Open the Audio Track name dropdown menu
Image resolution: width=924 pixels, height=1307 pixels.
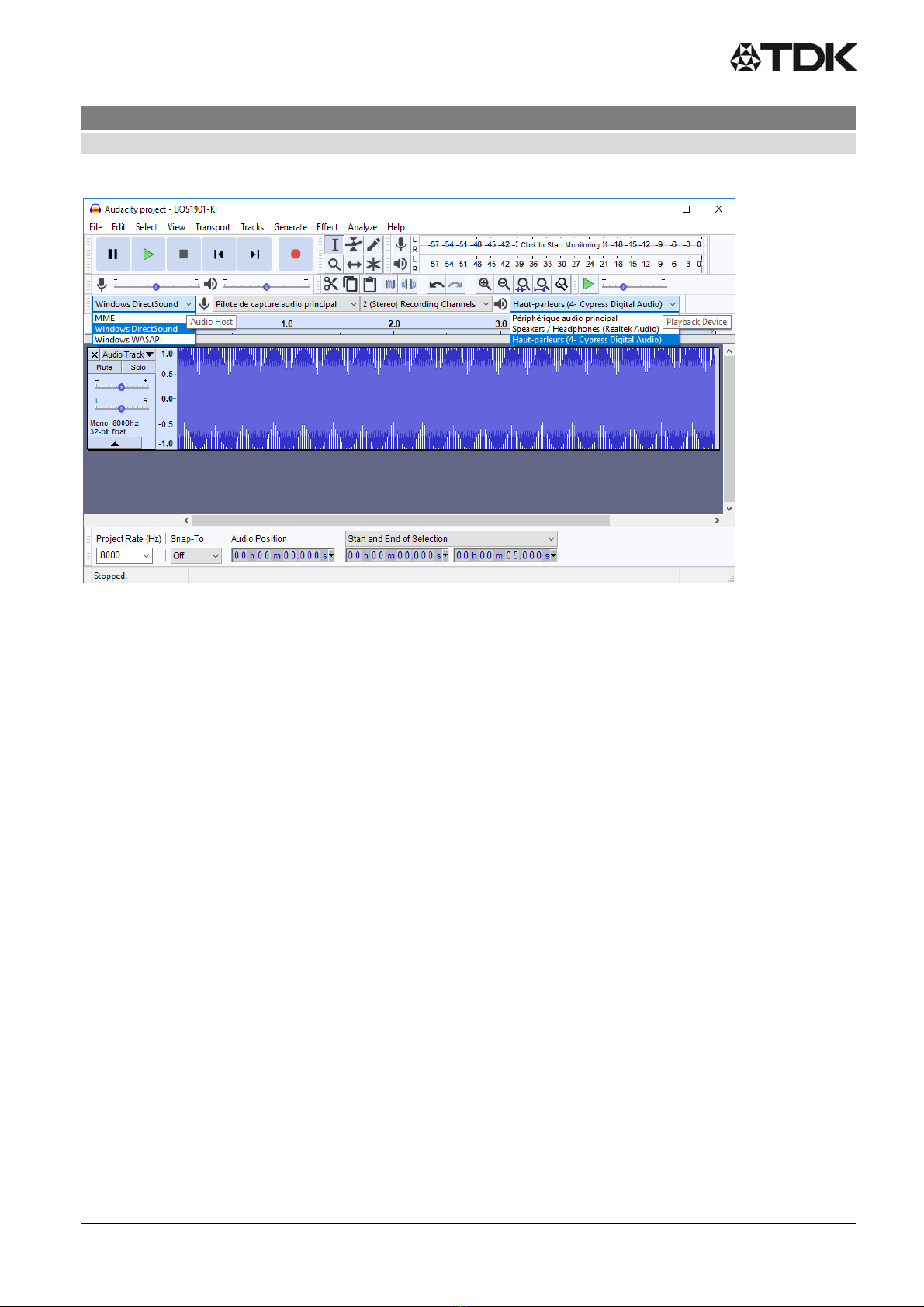click(x=128, y=354)
